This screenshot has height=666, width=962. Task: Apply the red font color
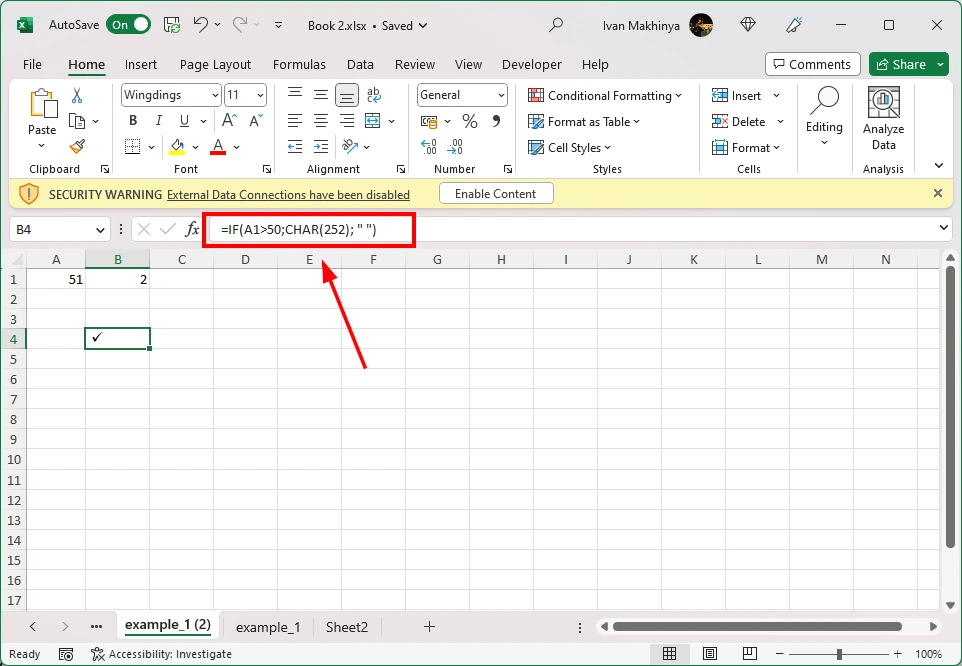point(218,147)
